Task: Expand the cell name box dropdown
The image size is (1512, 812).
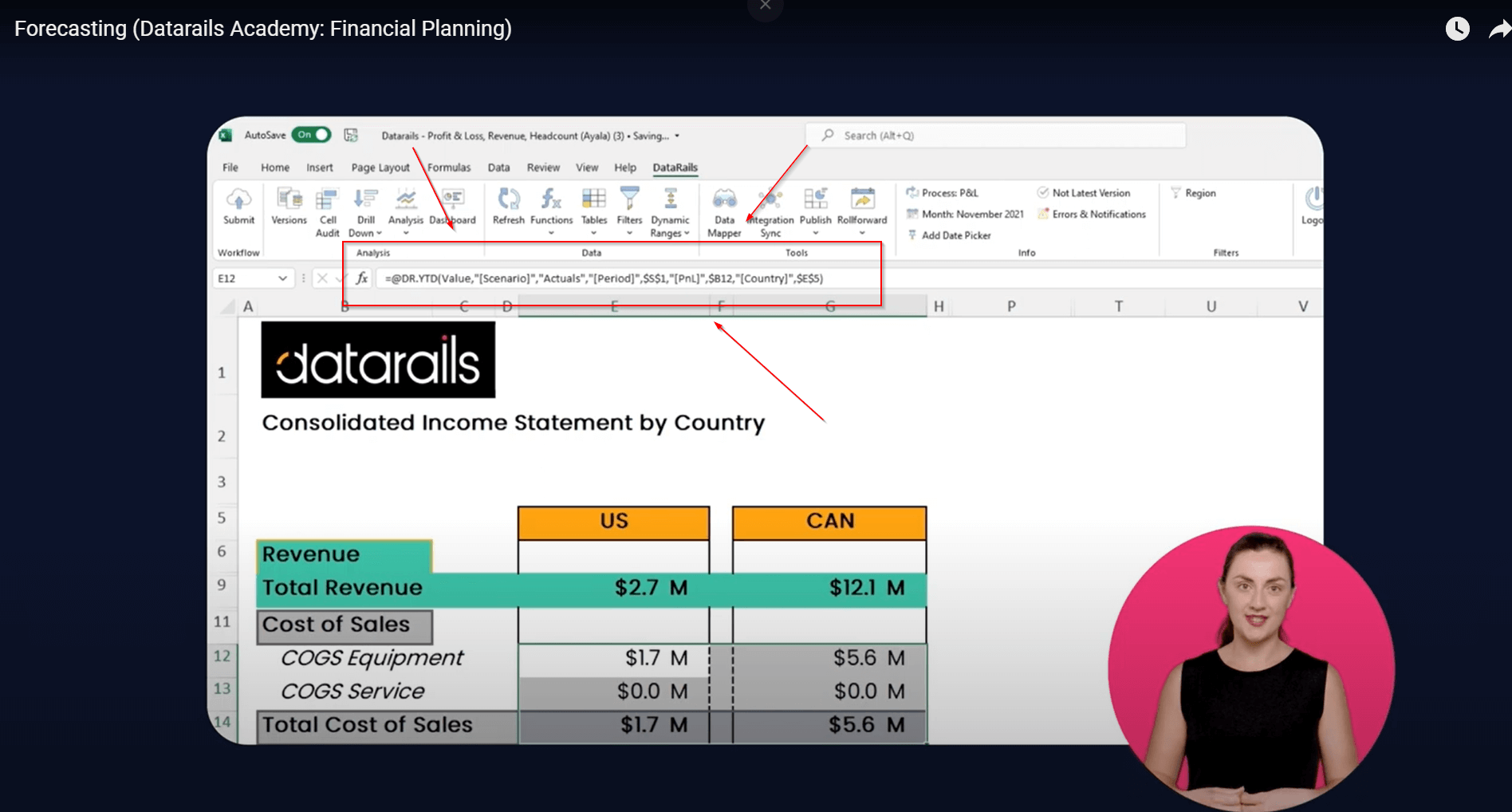Action: point(282,278)
